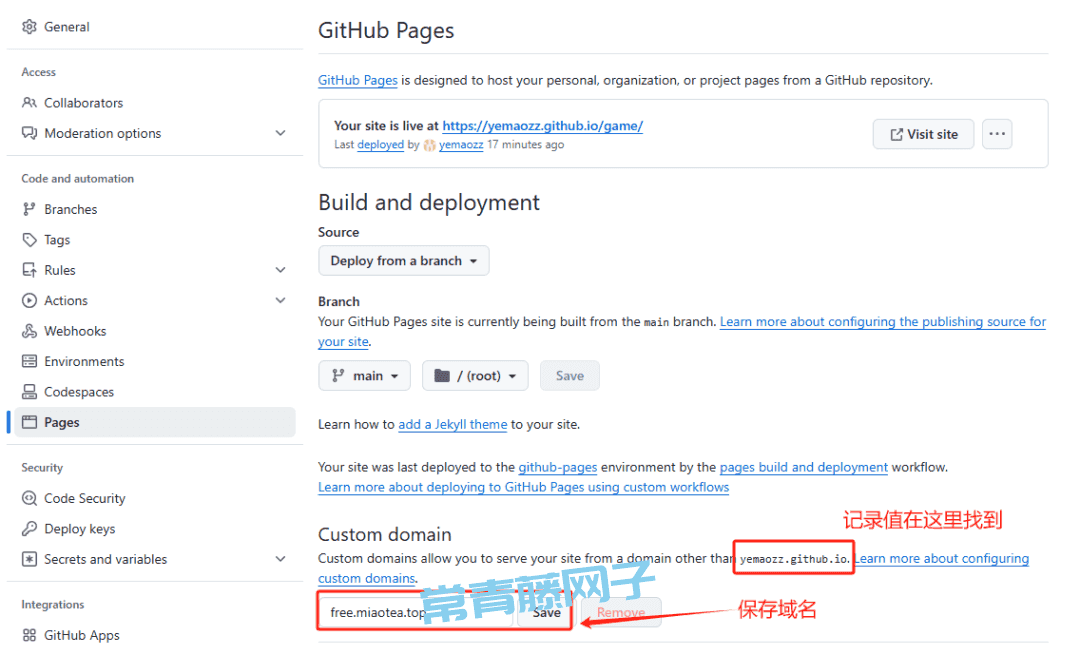Viewport: 1080px width, 655px height.
Task: Open the main branch selector dropdown
Action: pyautogui.click(x=364, y=375)
